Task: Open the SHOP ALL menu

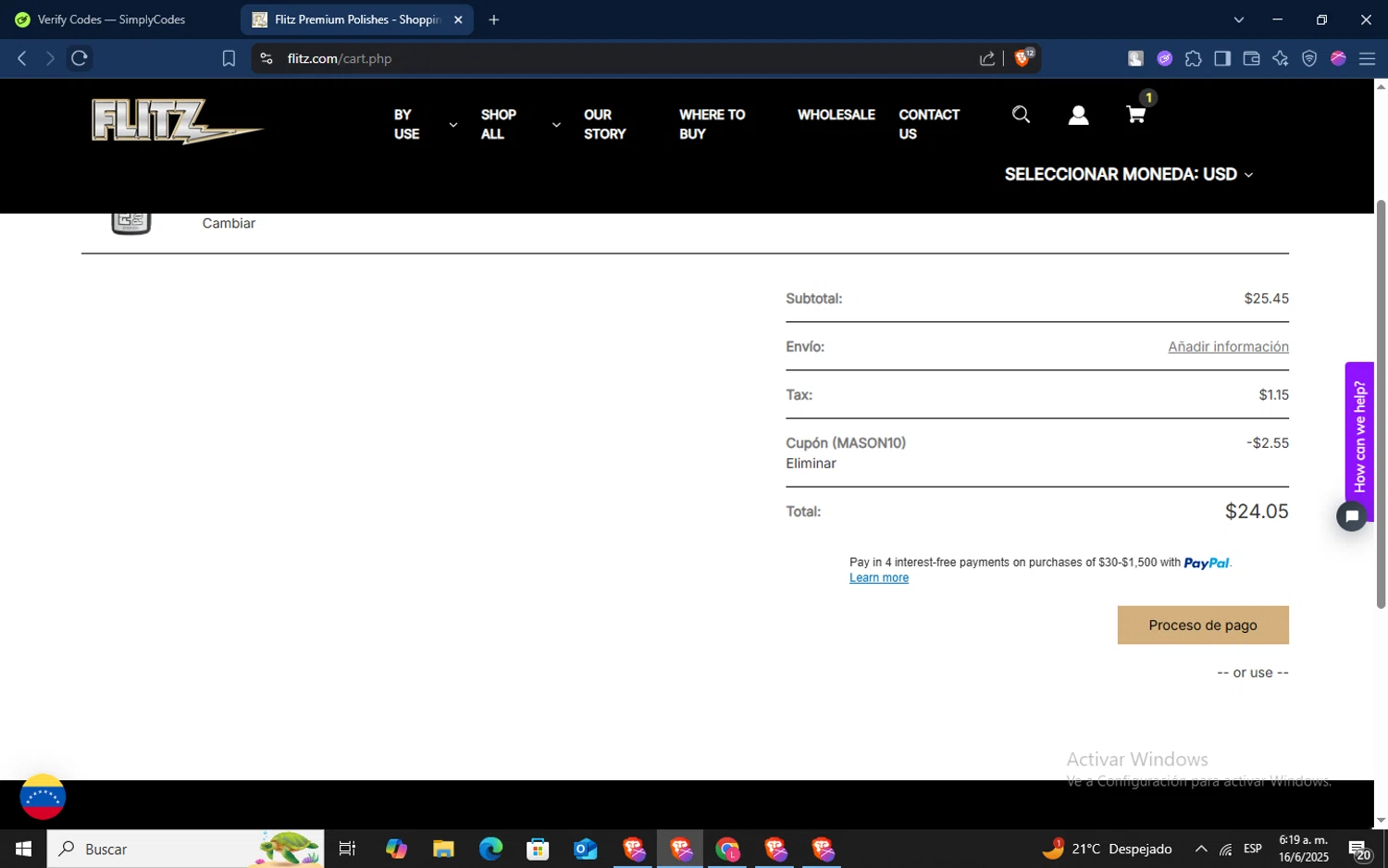Action: pos(498,124)
